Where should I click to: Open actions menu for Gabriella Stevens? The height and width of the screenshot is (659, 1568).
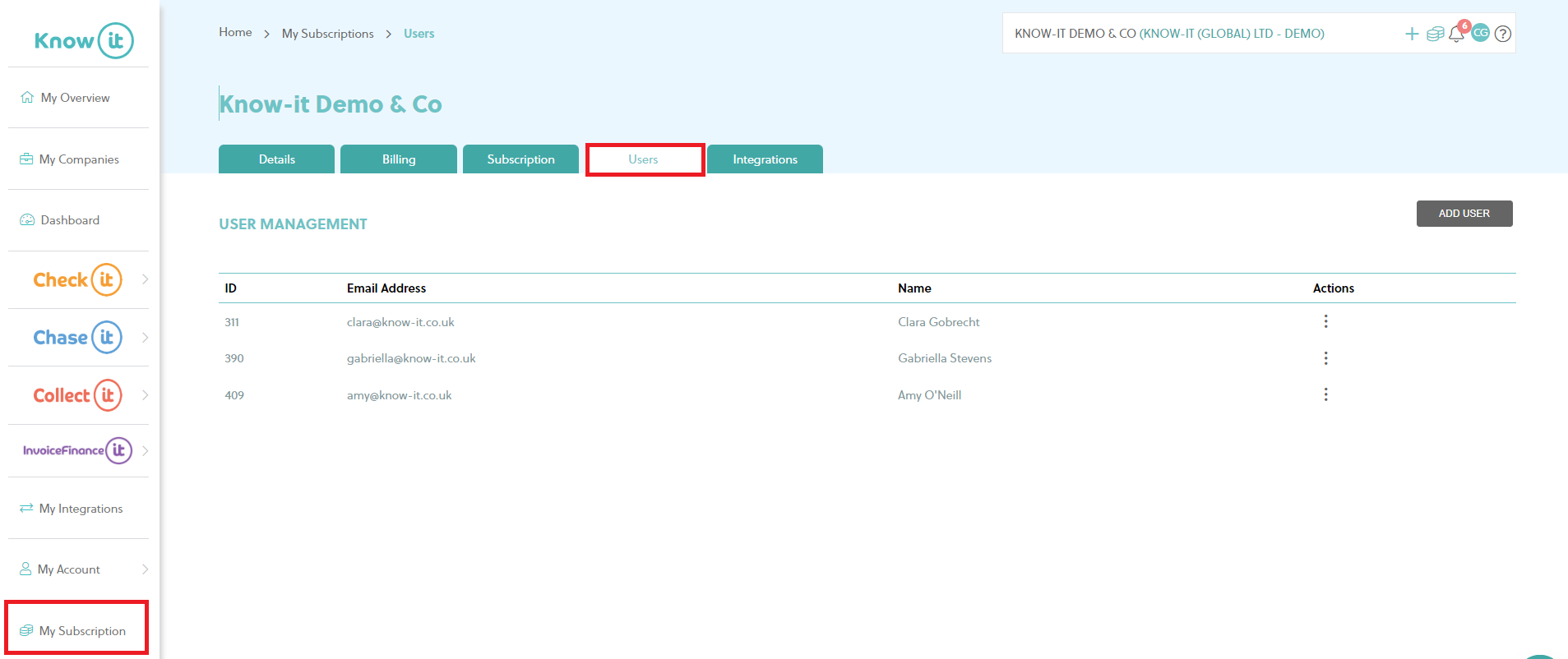click(x=1325, y=358)
